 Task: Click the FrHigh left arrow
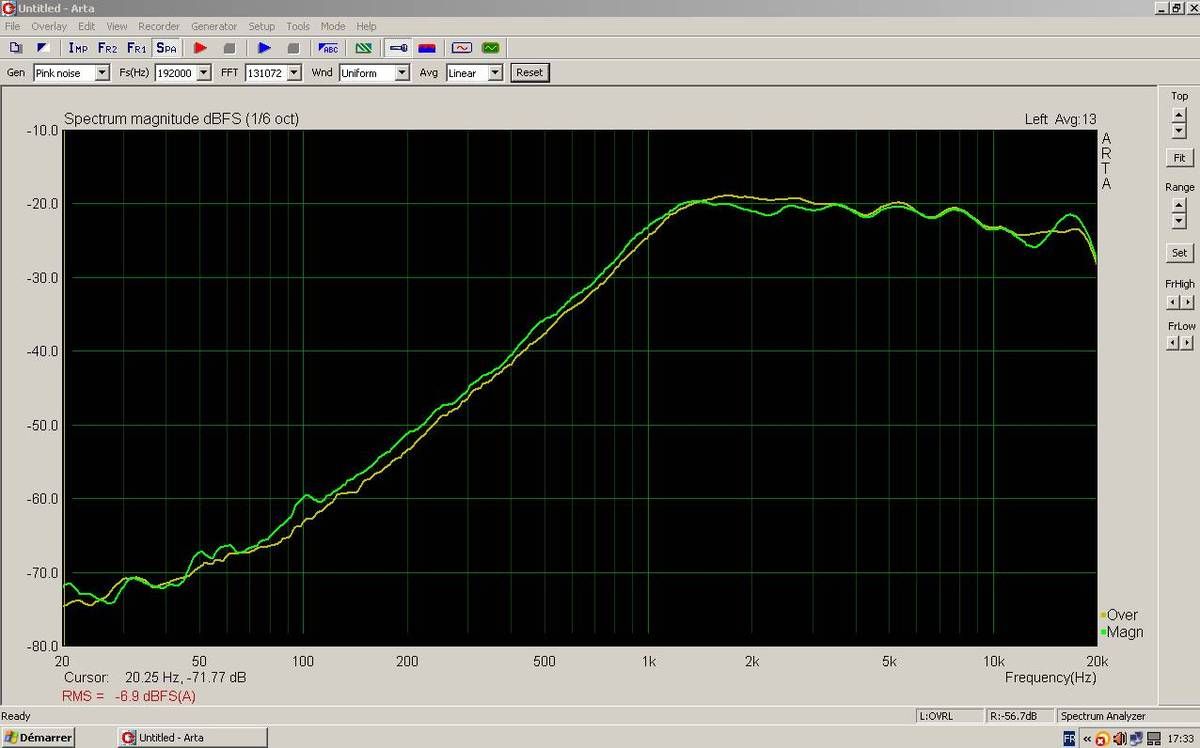[x=1173, y=302]
